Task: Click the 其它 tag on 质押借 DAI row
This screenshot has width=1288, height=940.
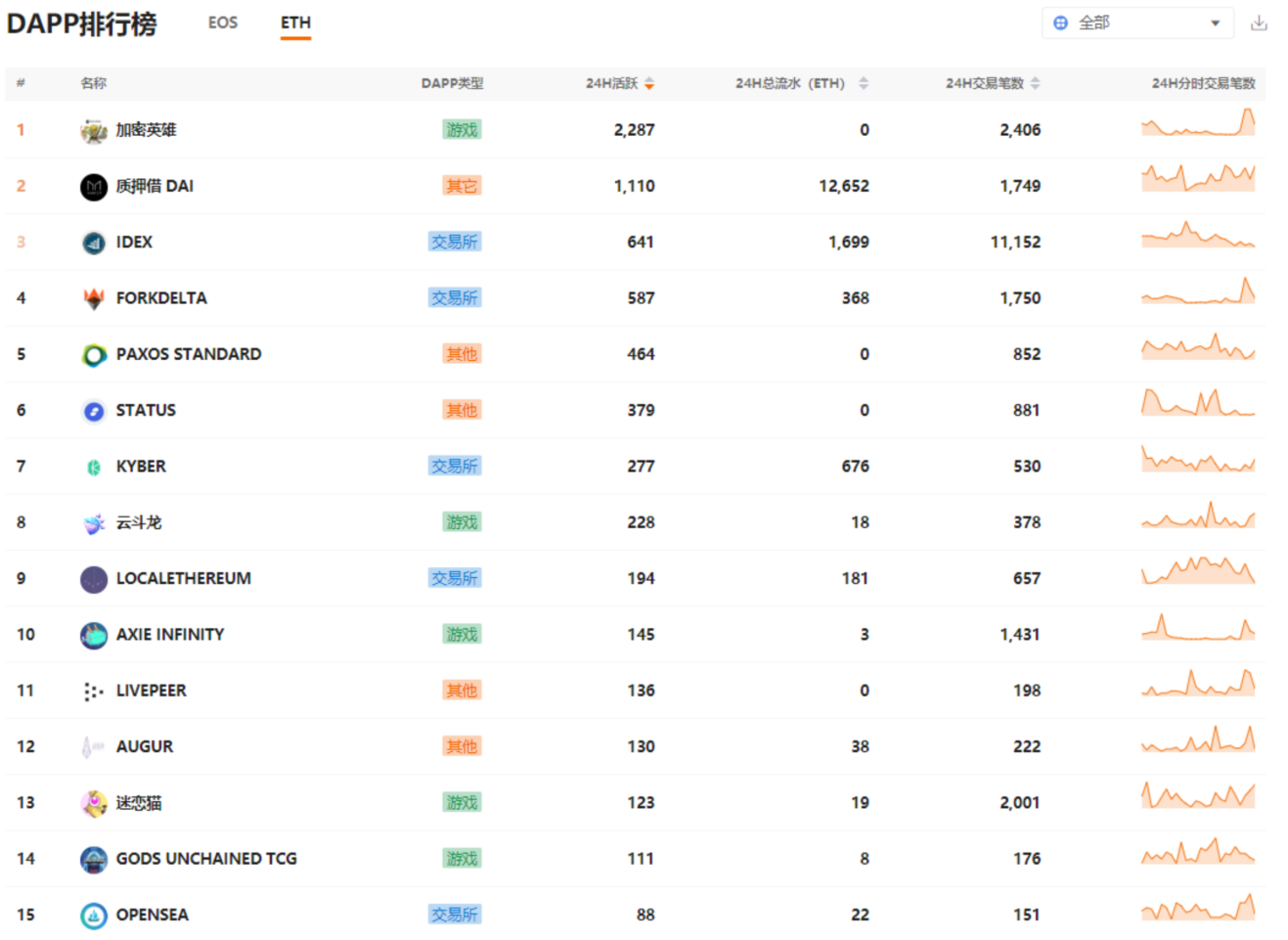Action: pos(462,186)
